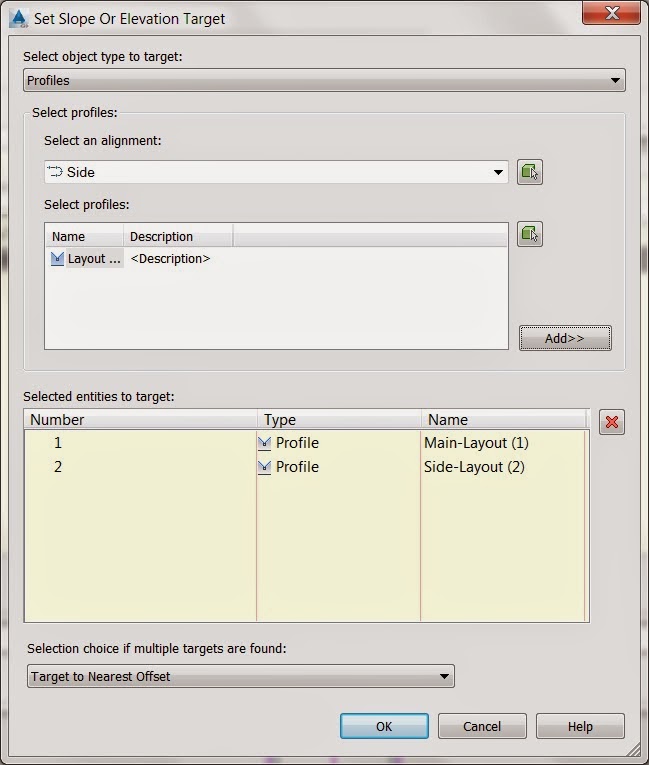
Task: Click Profile type text in row 2
Action: [x=297, y=467]
